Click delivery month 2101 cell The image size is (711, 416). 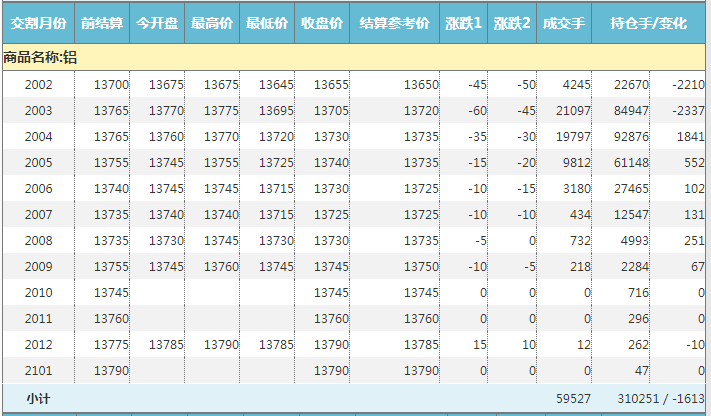[38, 371]
